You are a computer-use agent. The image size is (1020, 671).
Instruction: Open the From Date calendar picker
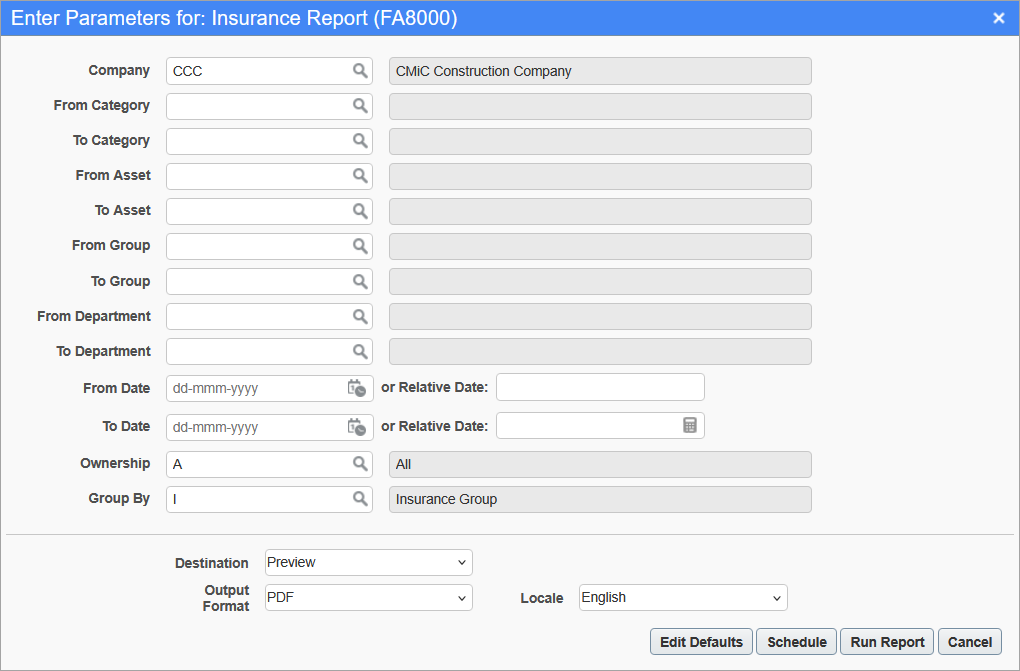click(x=357, y=388)
